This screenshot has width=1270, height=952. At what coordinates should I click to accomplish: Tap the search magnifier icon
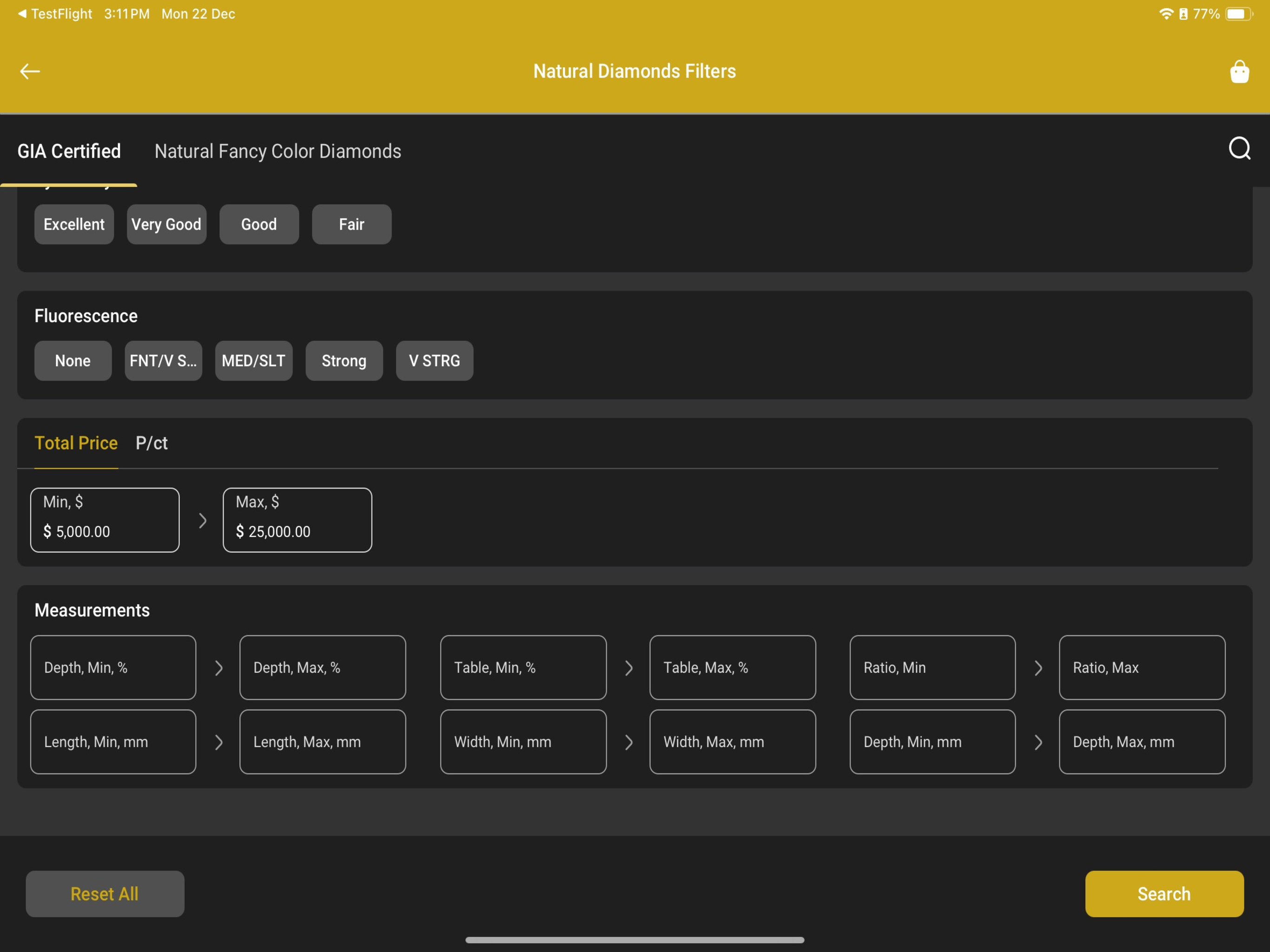[1240, 148]
